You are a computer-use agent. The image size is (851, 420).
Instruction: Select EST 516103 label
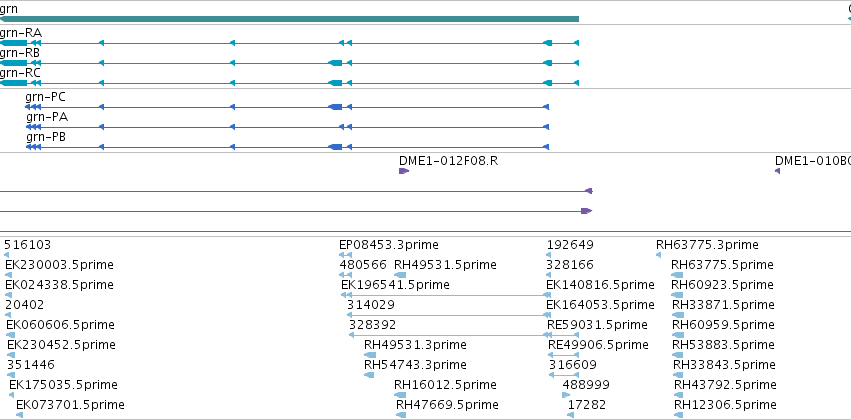click(28, 245)
